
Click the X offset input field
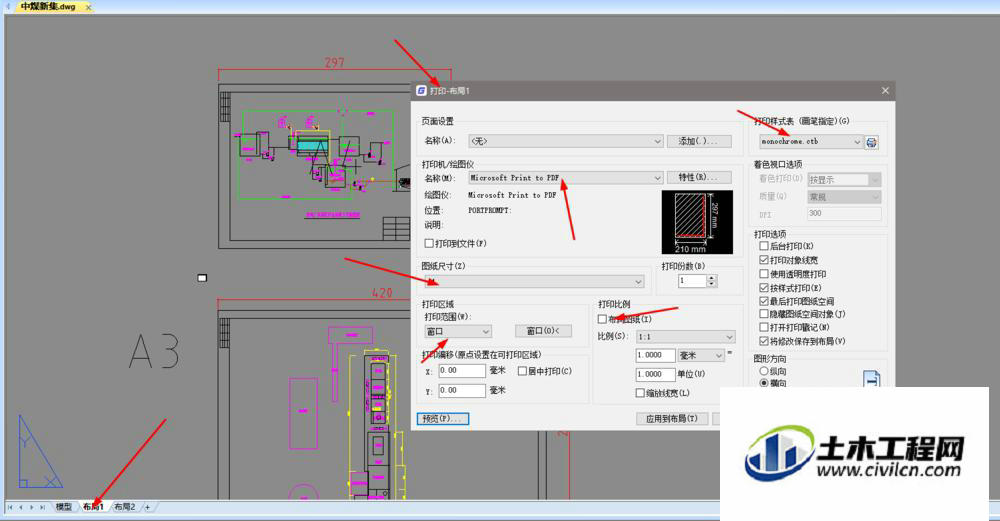[462, 371]
